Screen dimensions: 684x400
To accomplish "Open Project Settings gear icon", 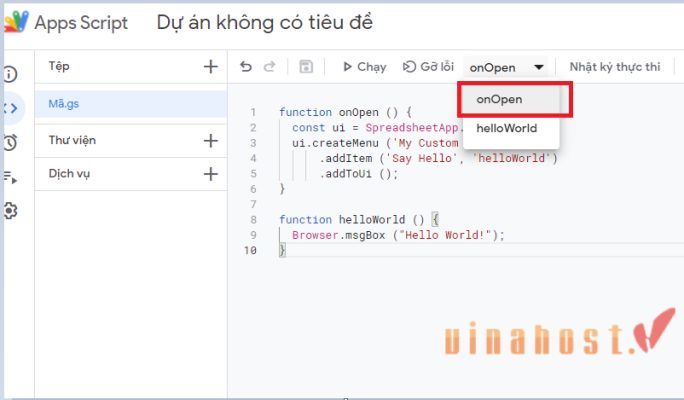I will pos(10,211).
